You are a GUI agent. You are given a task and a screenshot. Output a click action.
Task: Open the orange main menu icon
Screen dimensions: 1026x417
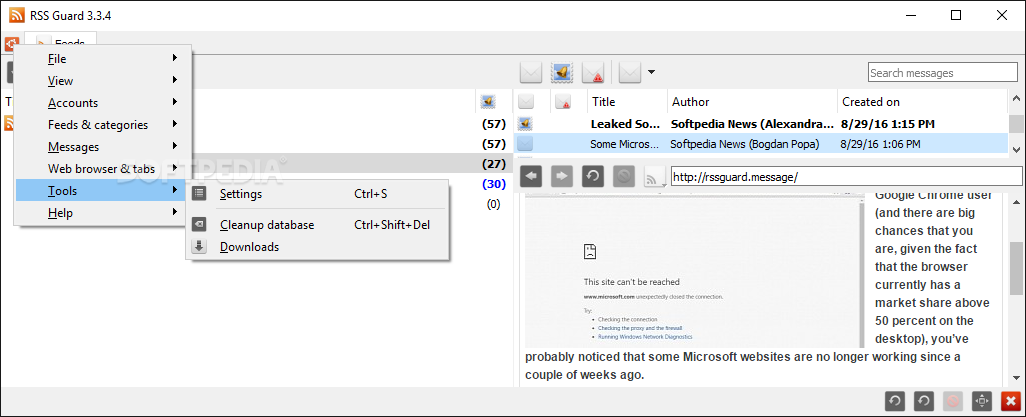coord(10,44)
